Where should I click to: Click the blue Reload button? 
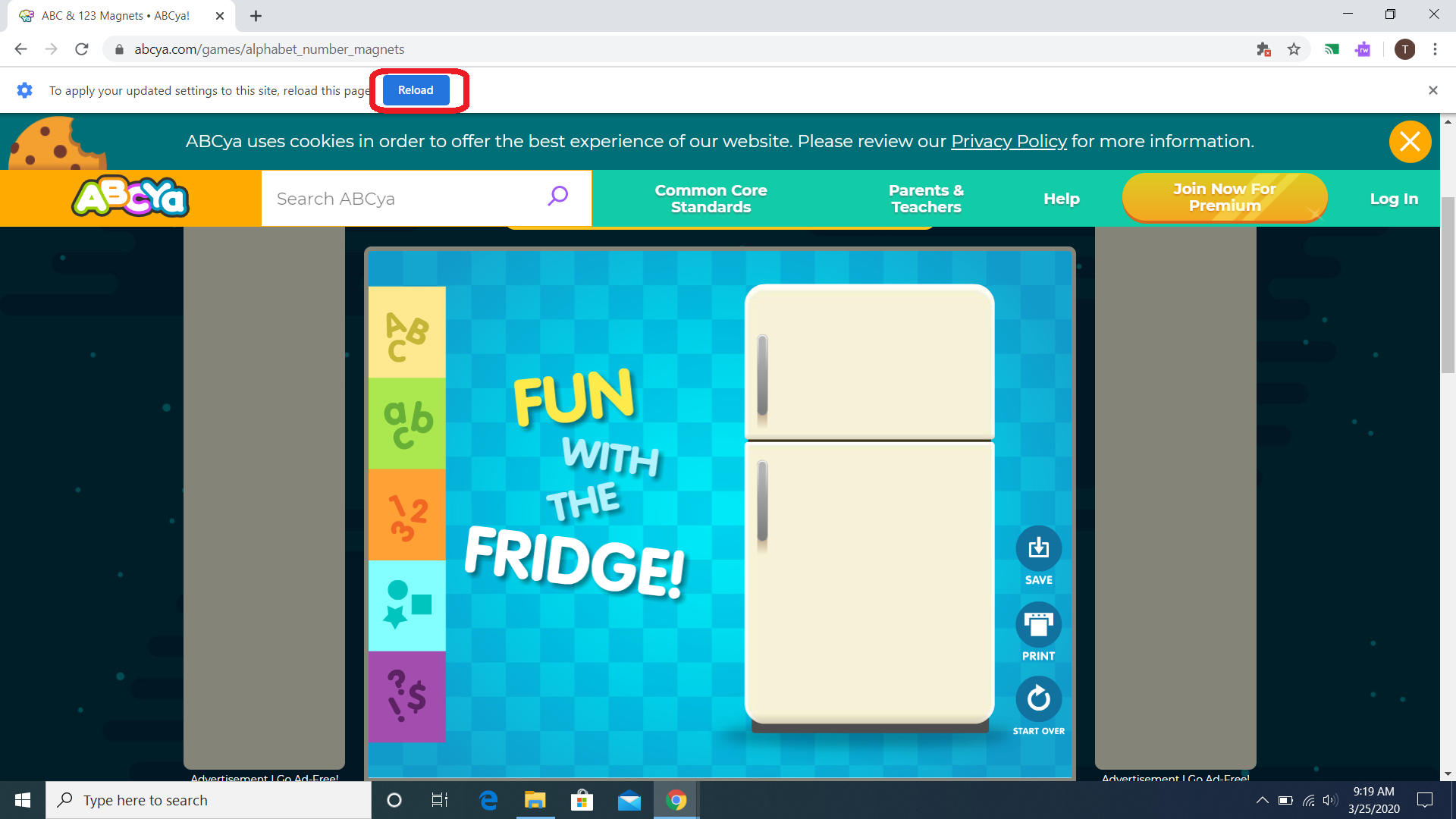(x=416, y=90)
